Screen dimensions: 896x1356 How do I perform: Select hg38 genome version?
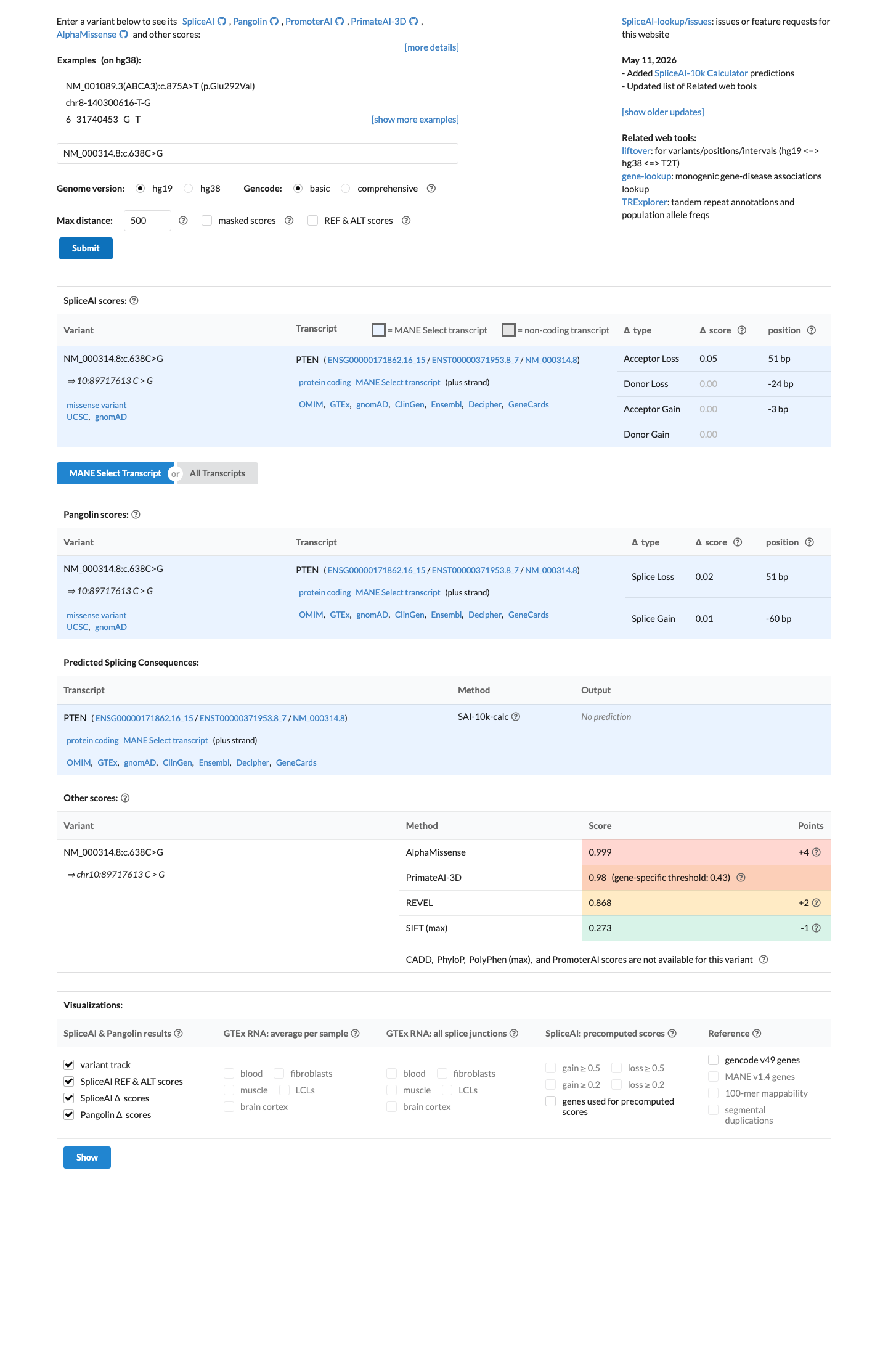[x=189, y=189]
